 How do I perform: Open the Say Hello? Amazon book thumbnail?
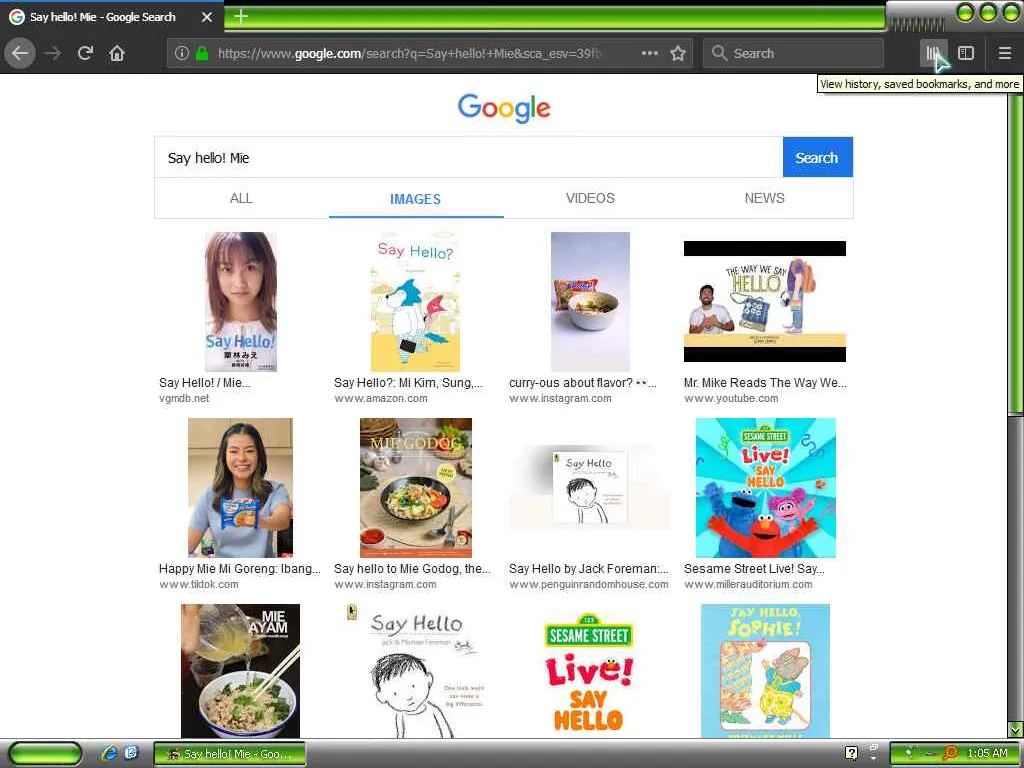tap(415, 302)
